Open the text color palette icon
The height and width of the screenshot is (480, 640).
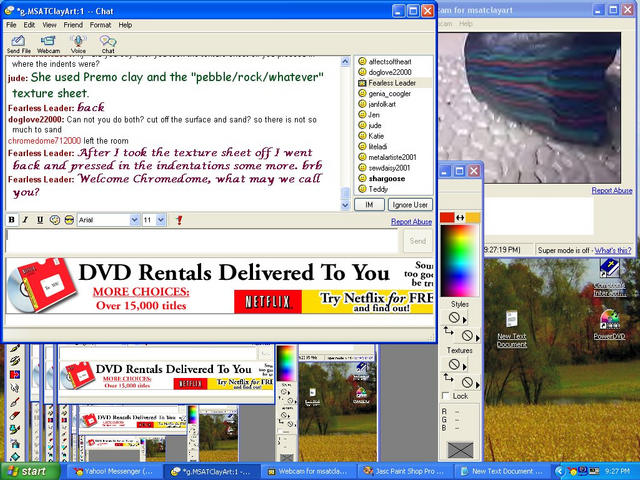tap(55, 220)
